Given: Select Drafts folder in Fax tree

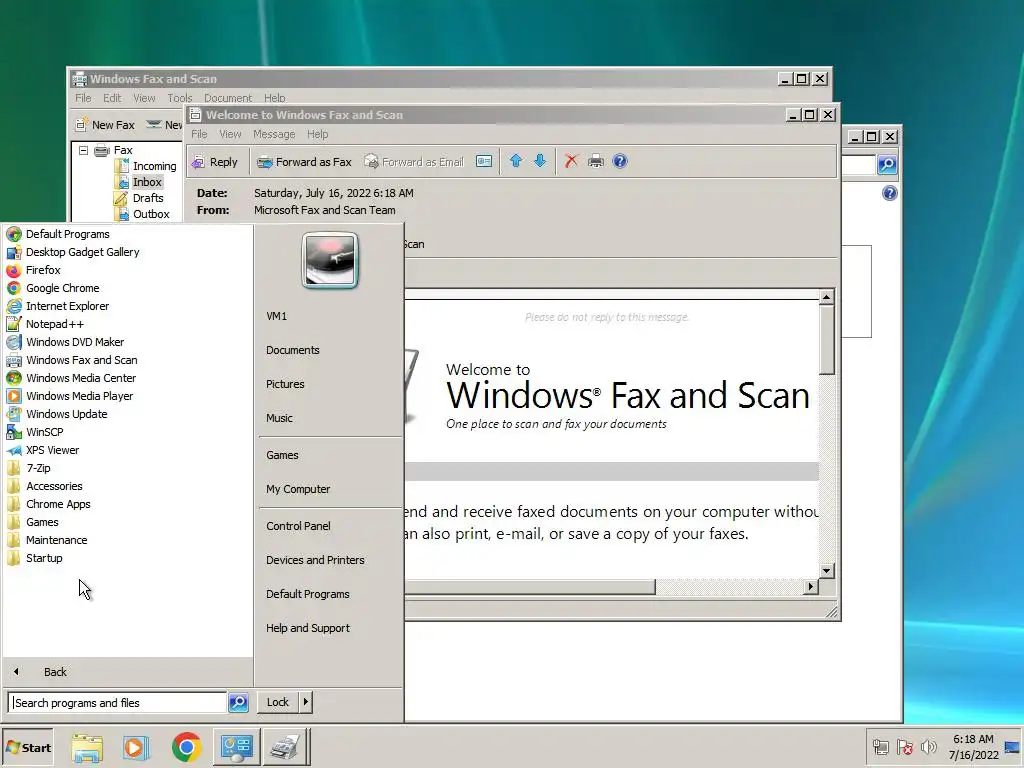Looking at the screenshot, I should tap(140, 198).
